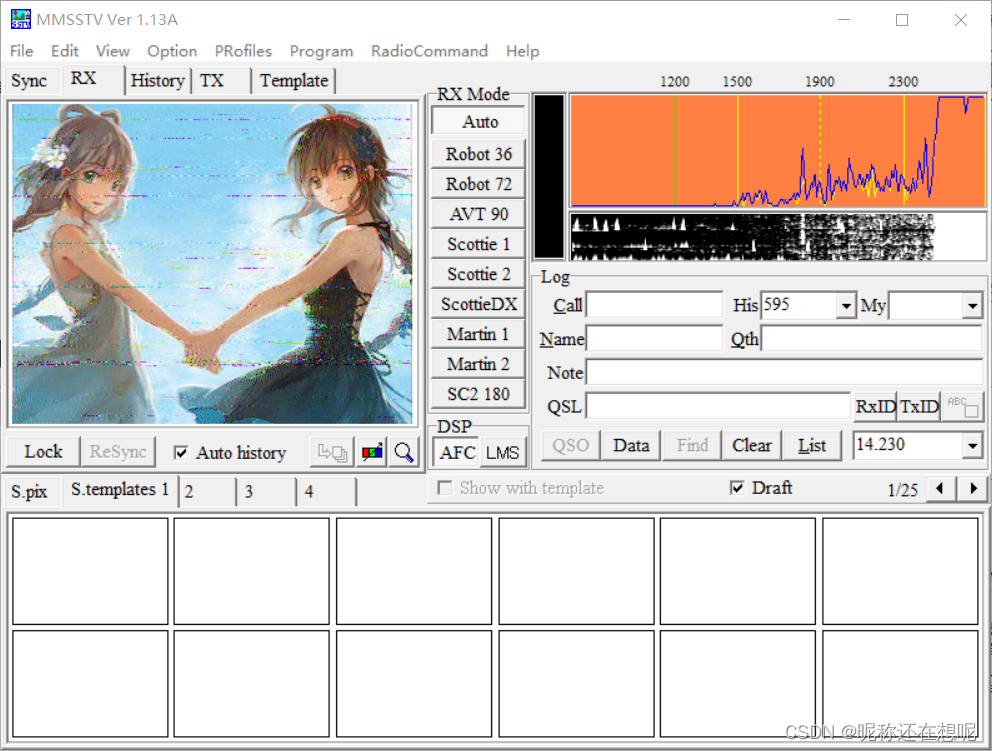Open the View menu
The image size is (992, 751).
pos(113,51)
